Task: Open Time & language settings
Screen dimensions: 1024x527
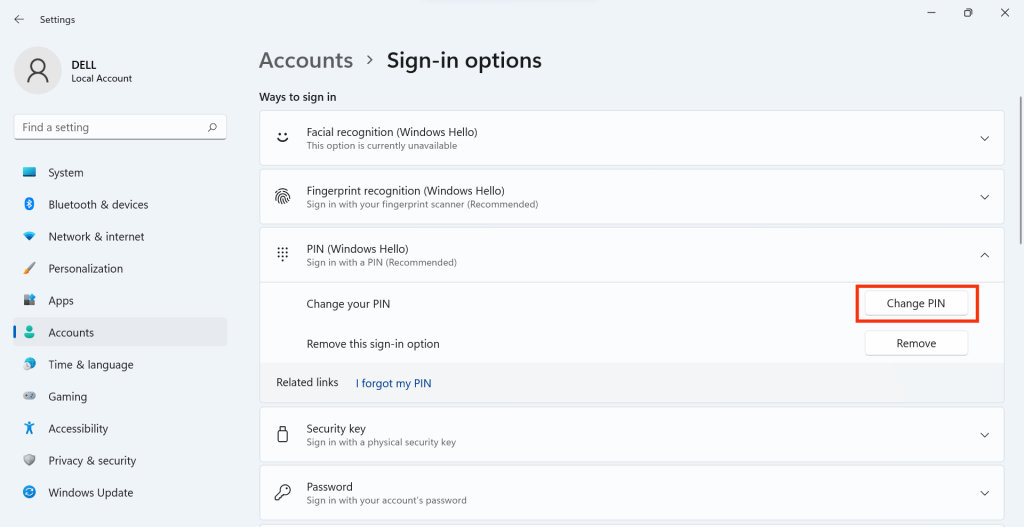Action: point(120,364)
